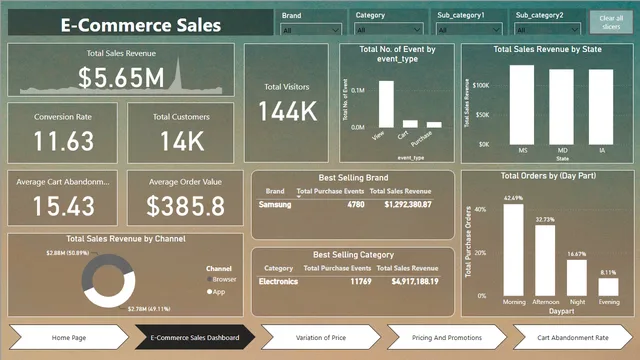Click the $1,292,380.87 revenue value

pos(408,204)
